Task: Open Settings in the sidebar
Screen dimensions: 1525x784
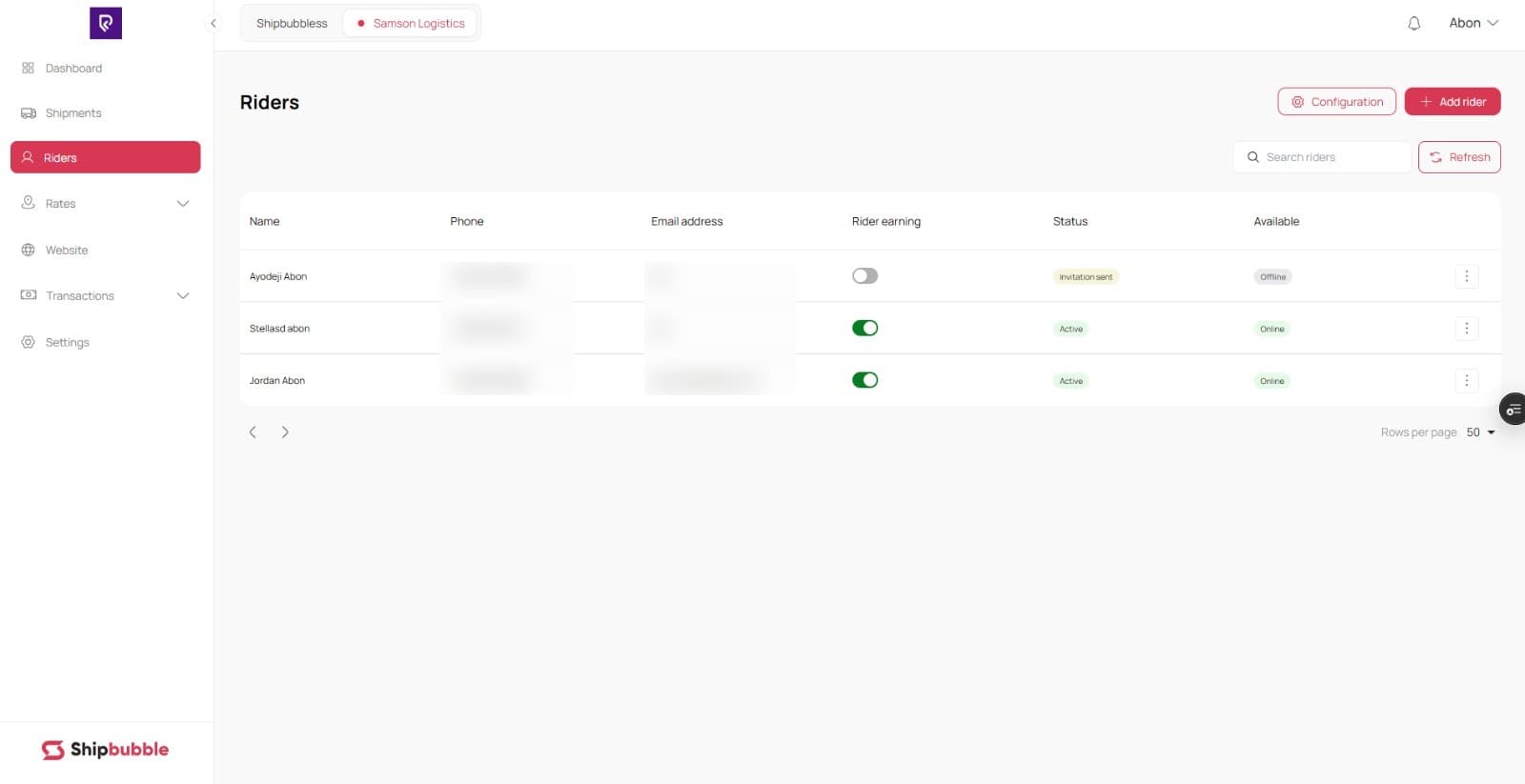Action: [106, 343]
